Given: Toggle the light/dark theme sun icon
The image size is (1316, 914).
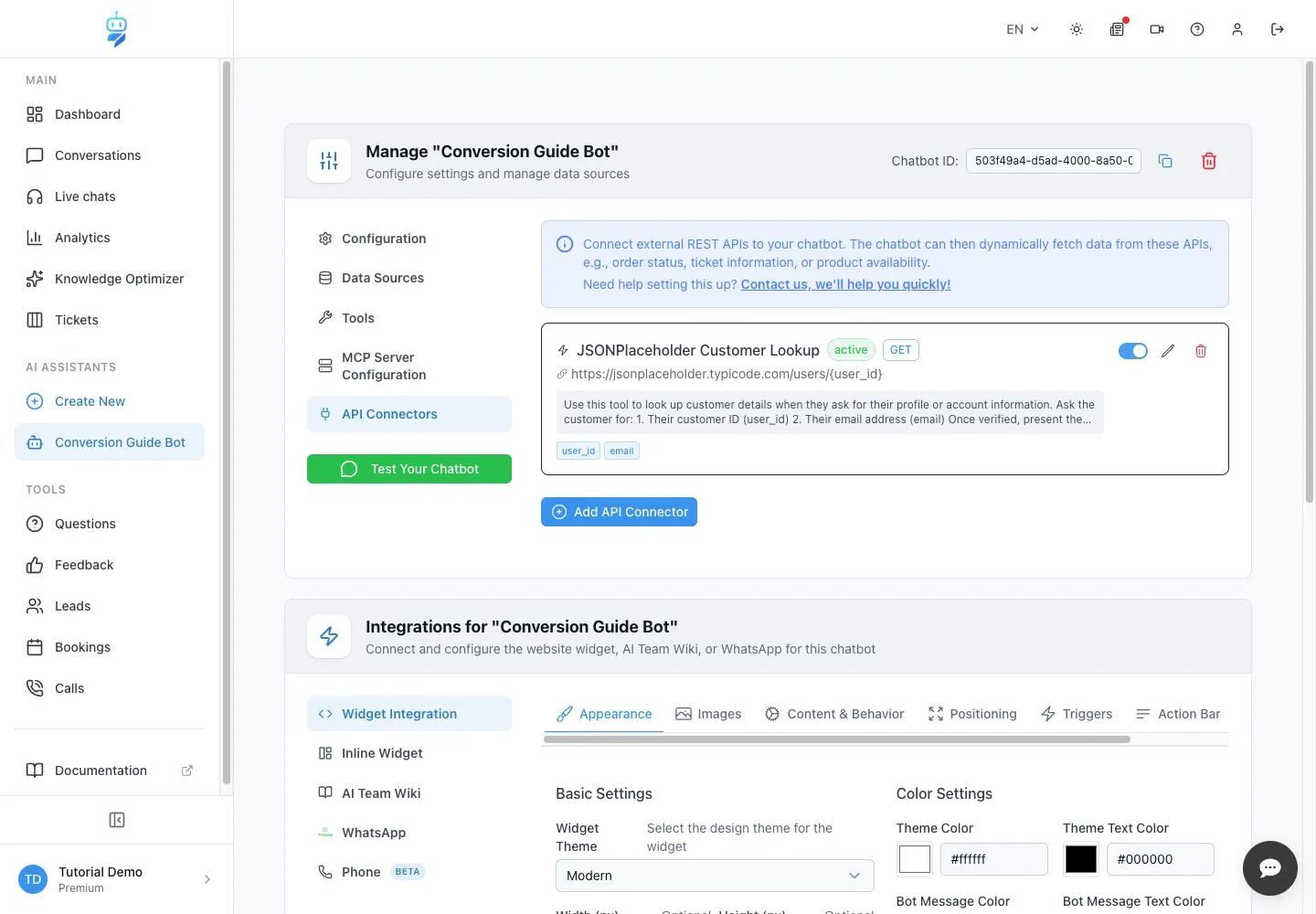Looking at the screenshot, I should (1077, 29).
